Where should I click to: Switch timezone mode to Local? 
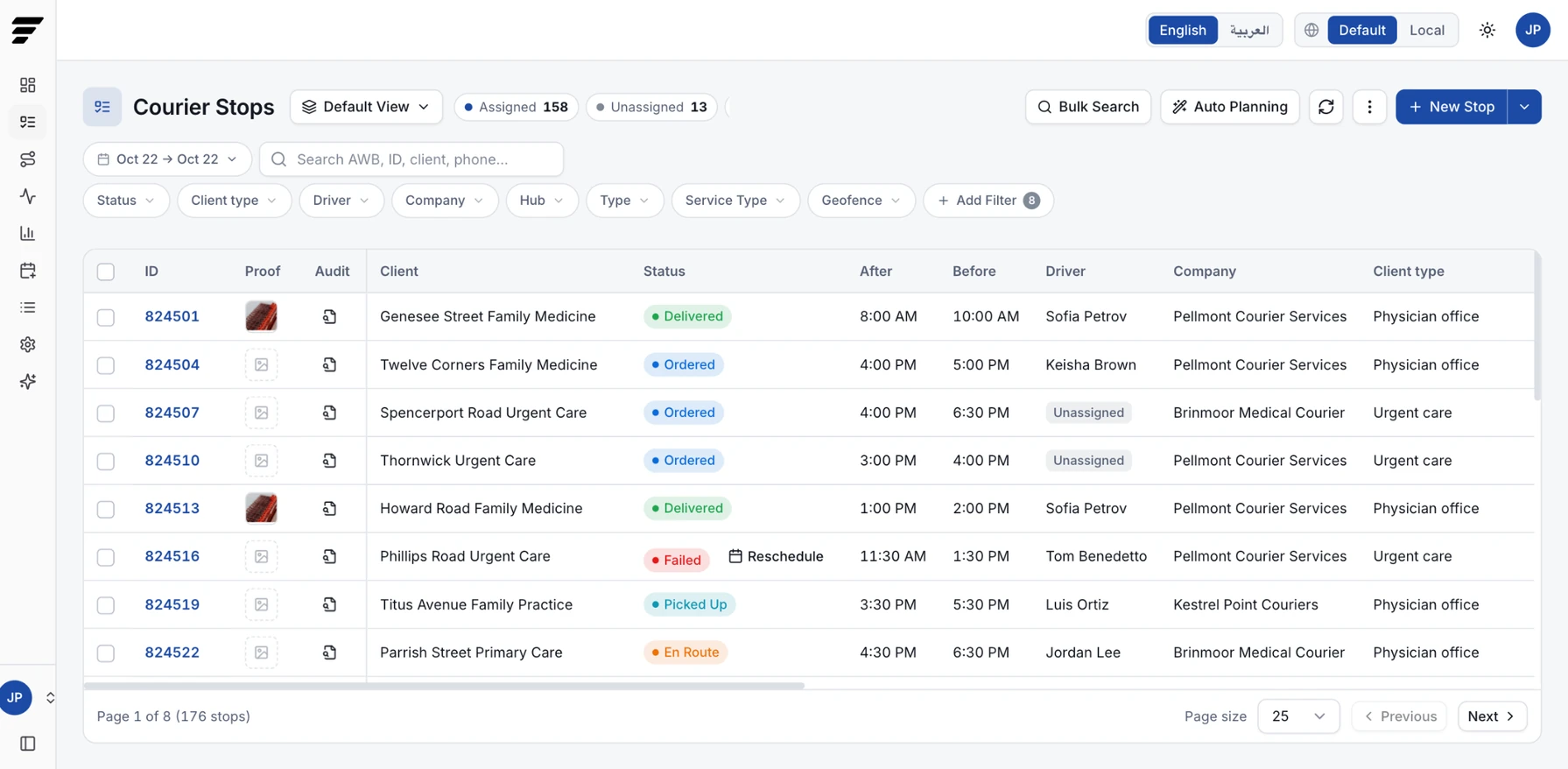1426,30
